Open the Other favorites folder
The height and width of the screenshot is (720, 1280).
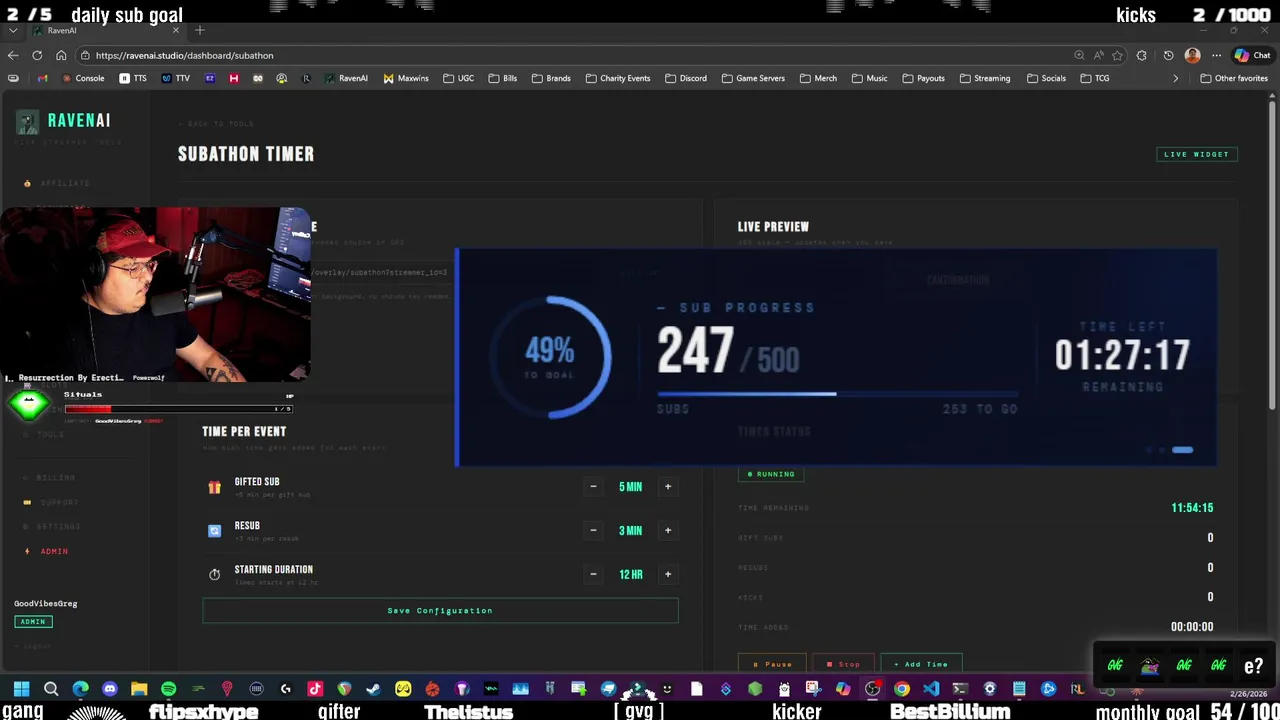point(1234,78)
